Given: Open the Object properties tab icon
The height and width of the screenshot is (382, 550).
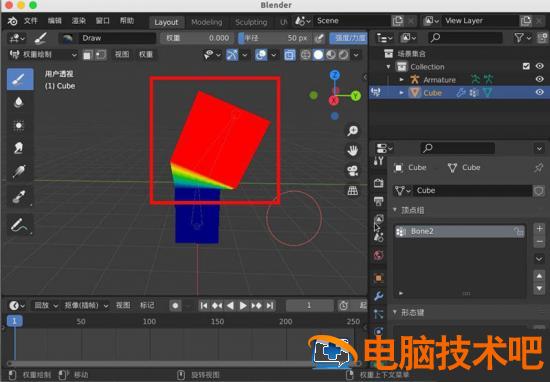Looking at the screenshot, I should (x=378, y=278).
